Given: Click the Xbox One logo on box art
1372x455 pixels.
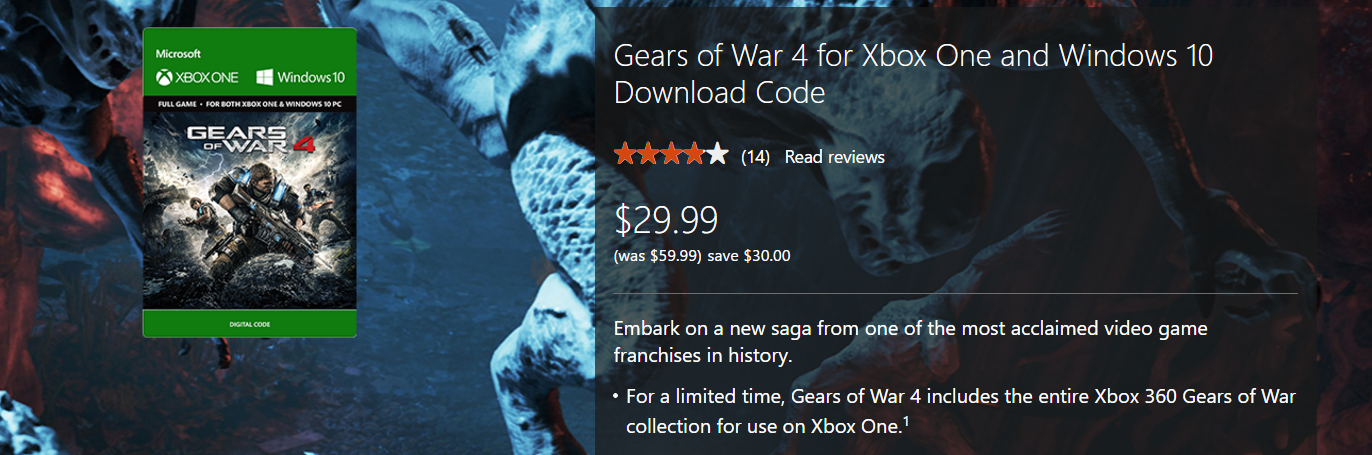Looking at the screenshot, I should click(196, 77).
